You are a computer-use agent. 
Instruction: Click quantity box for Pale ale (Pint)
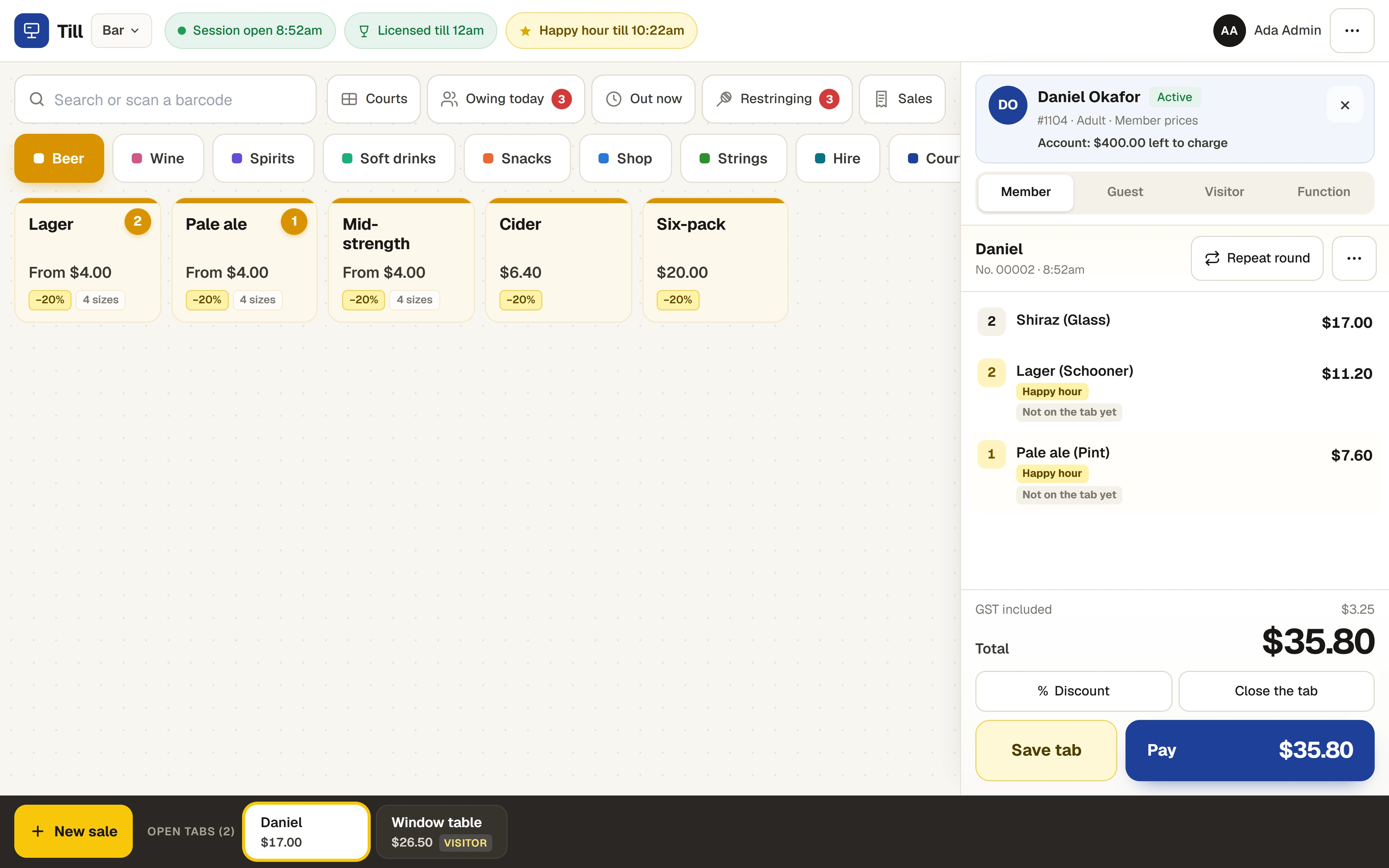pos(991,455)
